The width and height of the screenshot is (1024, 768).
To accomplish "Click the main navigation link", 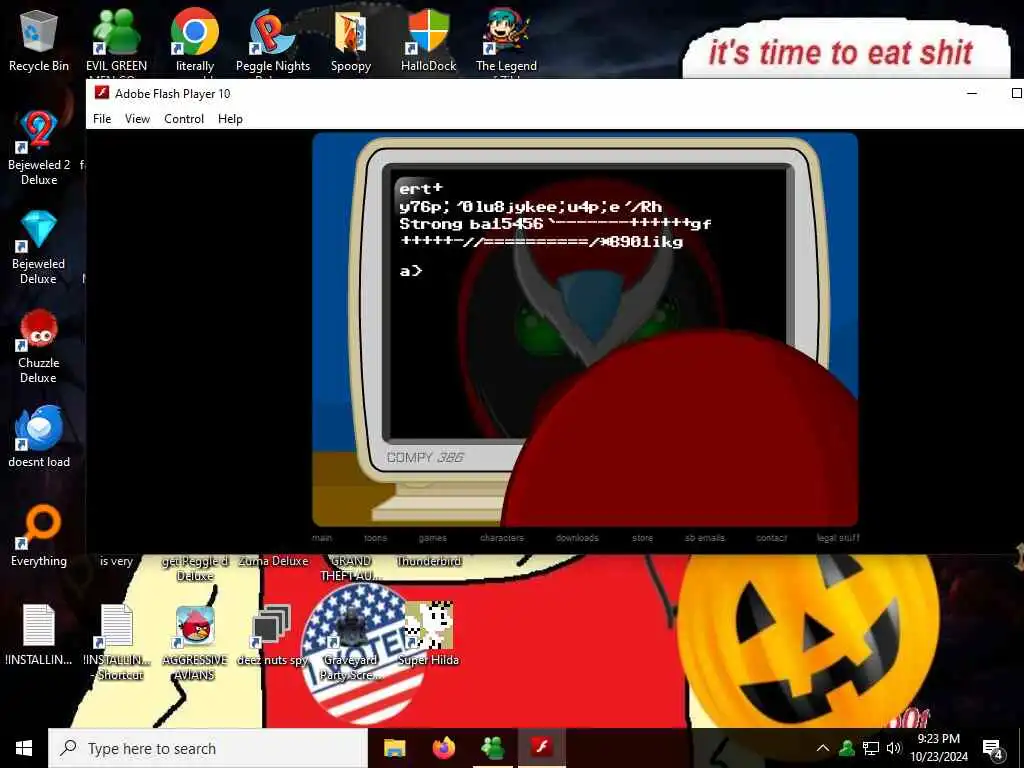I will point(322,538).
